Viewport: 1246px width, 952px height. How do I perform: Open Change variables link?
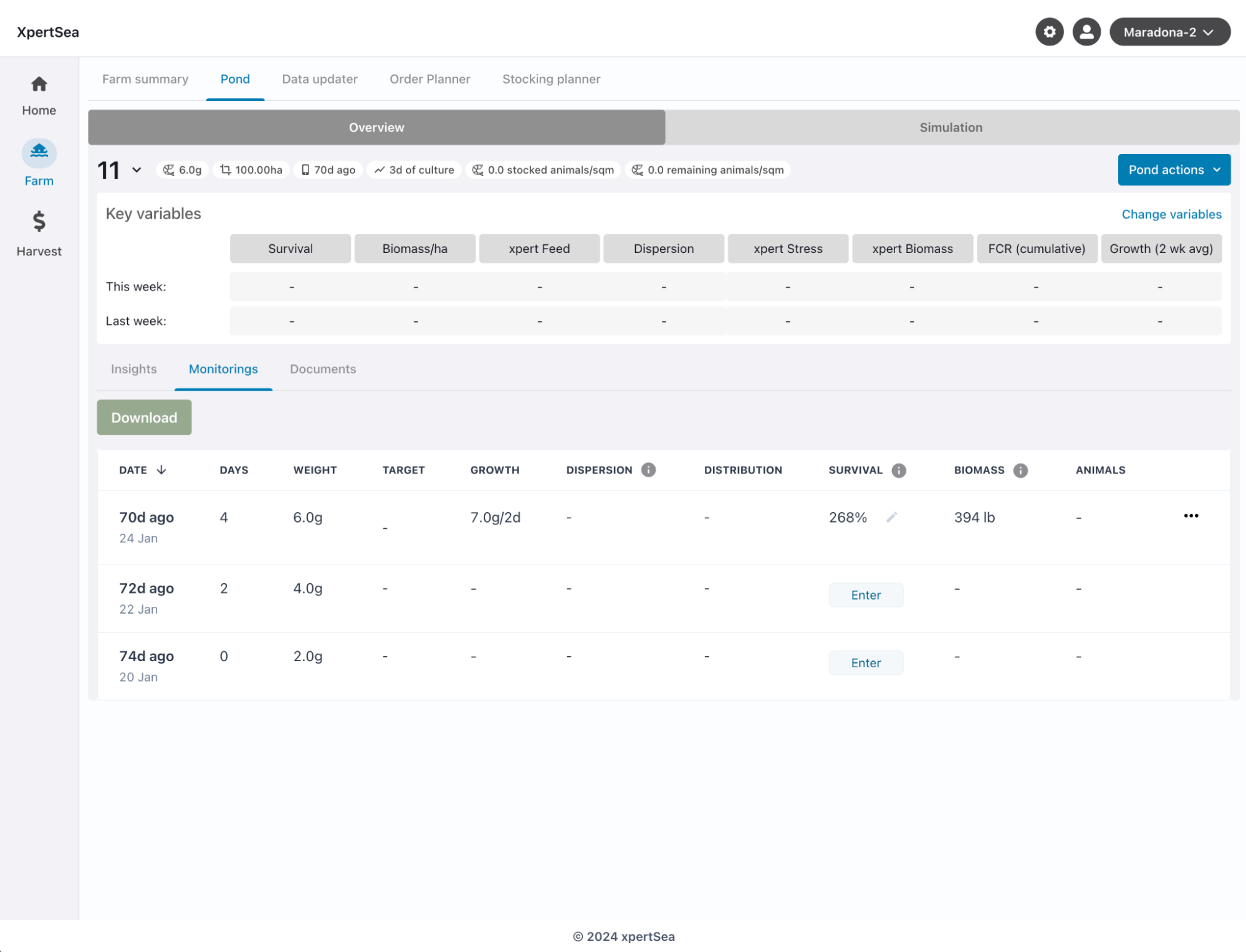coord(1171,214)
